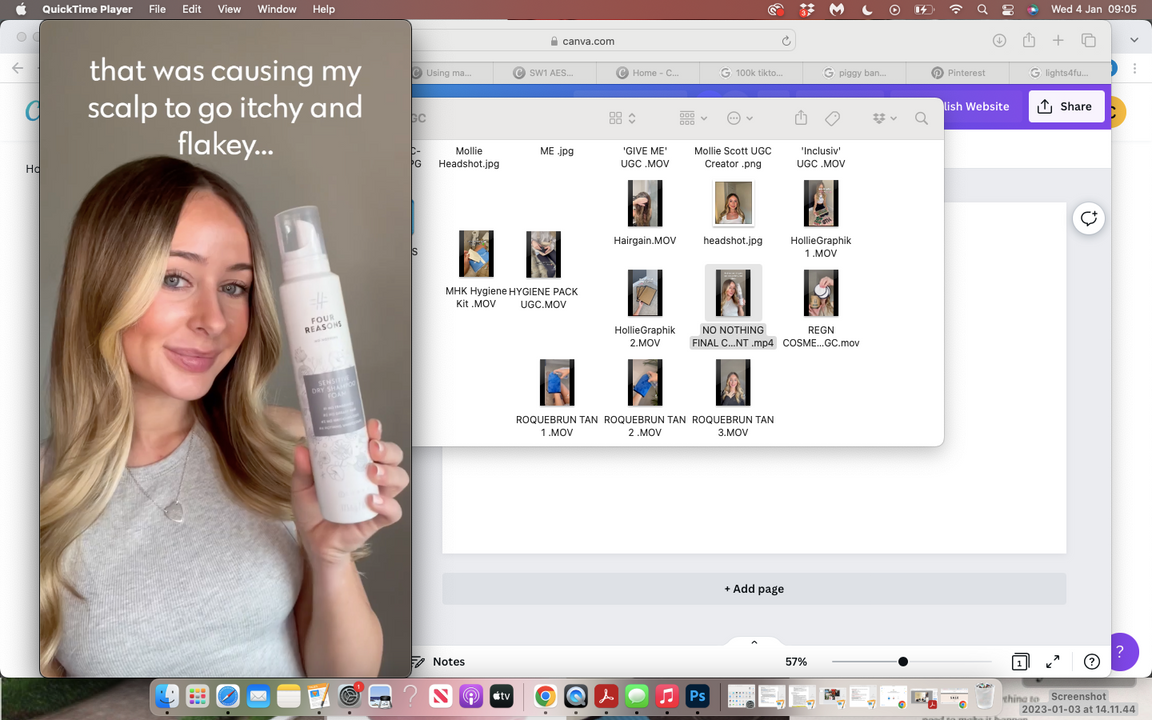Image resolution: width=1152 pixels, height=720 pixels.
Task: Click the Malwarebytes menu bar icon
Action: pyautogui.click(x=837, y=10)
